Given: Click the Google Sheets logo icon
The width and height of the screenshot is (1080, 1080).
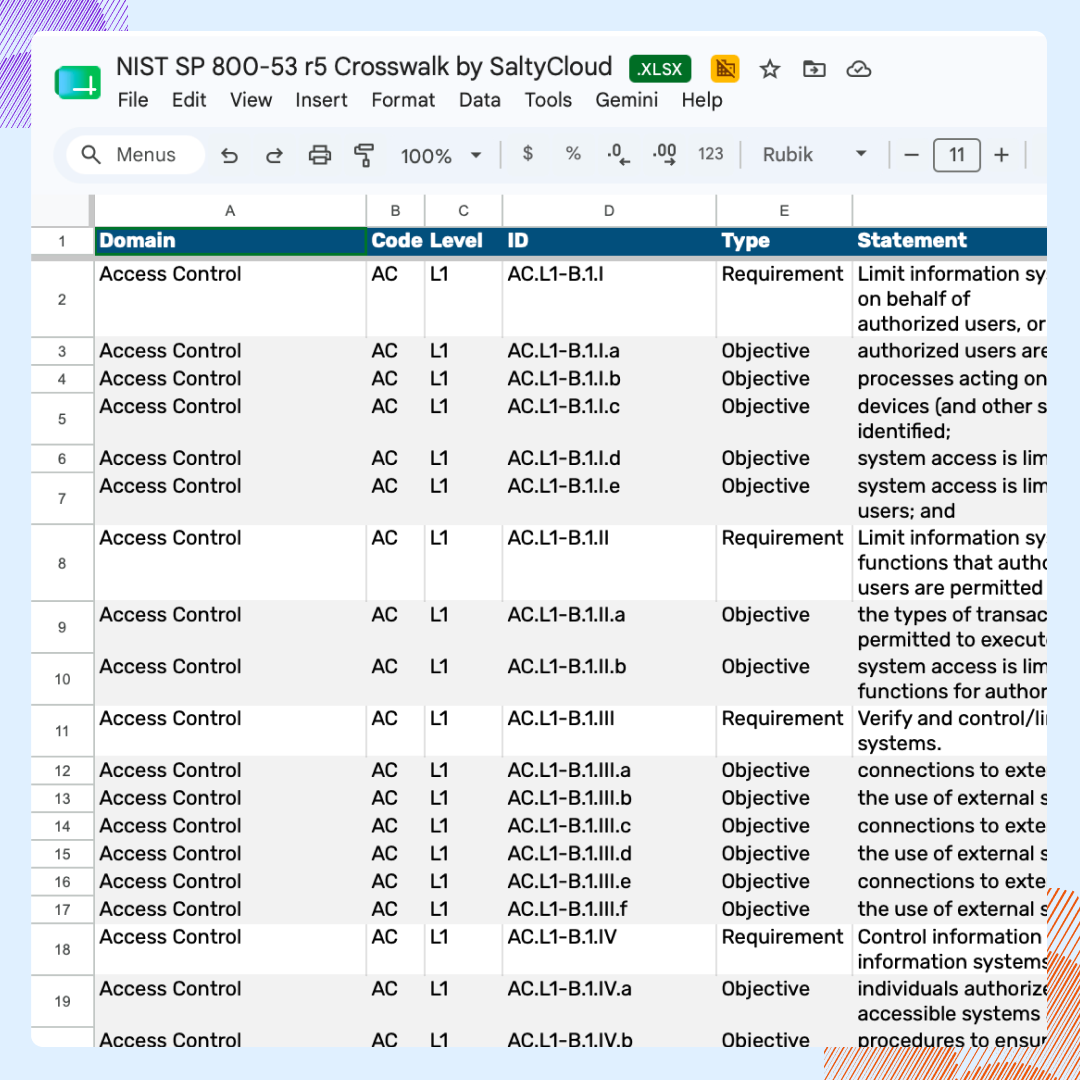Looking at the screenshot, I should pos(78,83).
